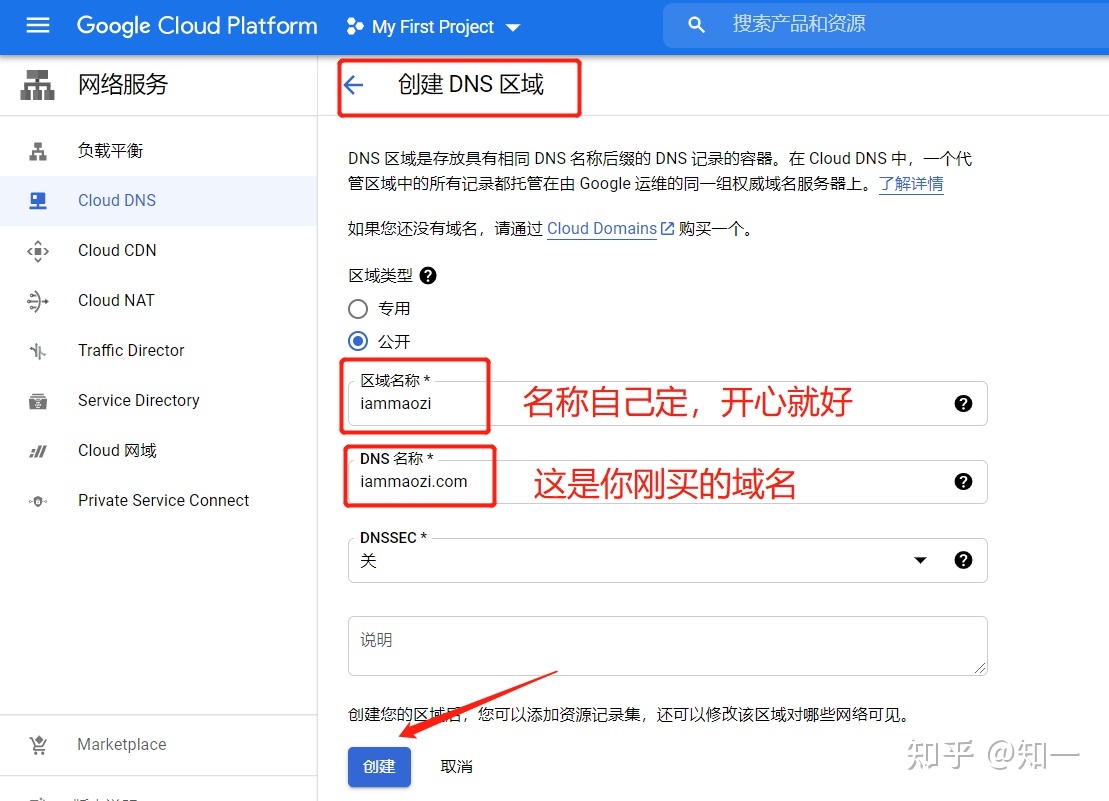Select the 专用 radio button

[357, 308]
